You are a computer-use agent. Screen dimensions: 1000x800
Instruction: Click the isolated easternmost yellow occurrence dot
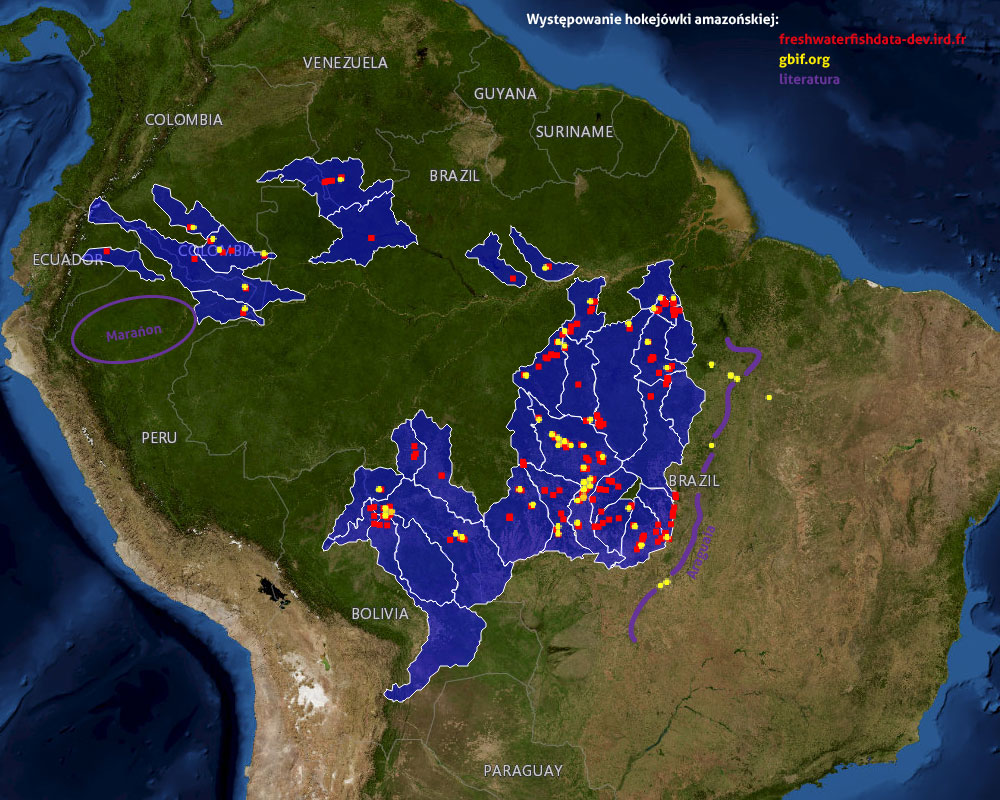tap(769, 398)
